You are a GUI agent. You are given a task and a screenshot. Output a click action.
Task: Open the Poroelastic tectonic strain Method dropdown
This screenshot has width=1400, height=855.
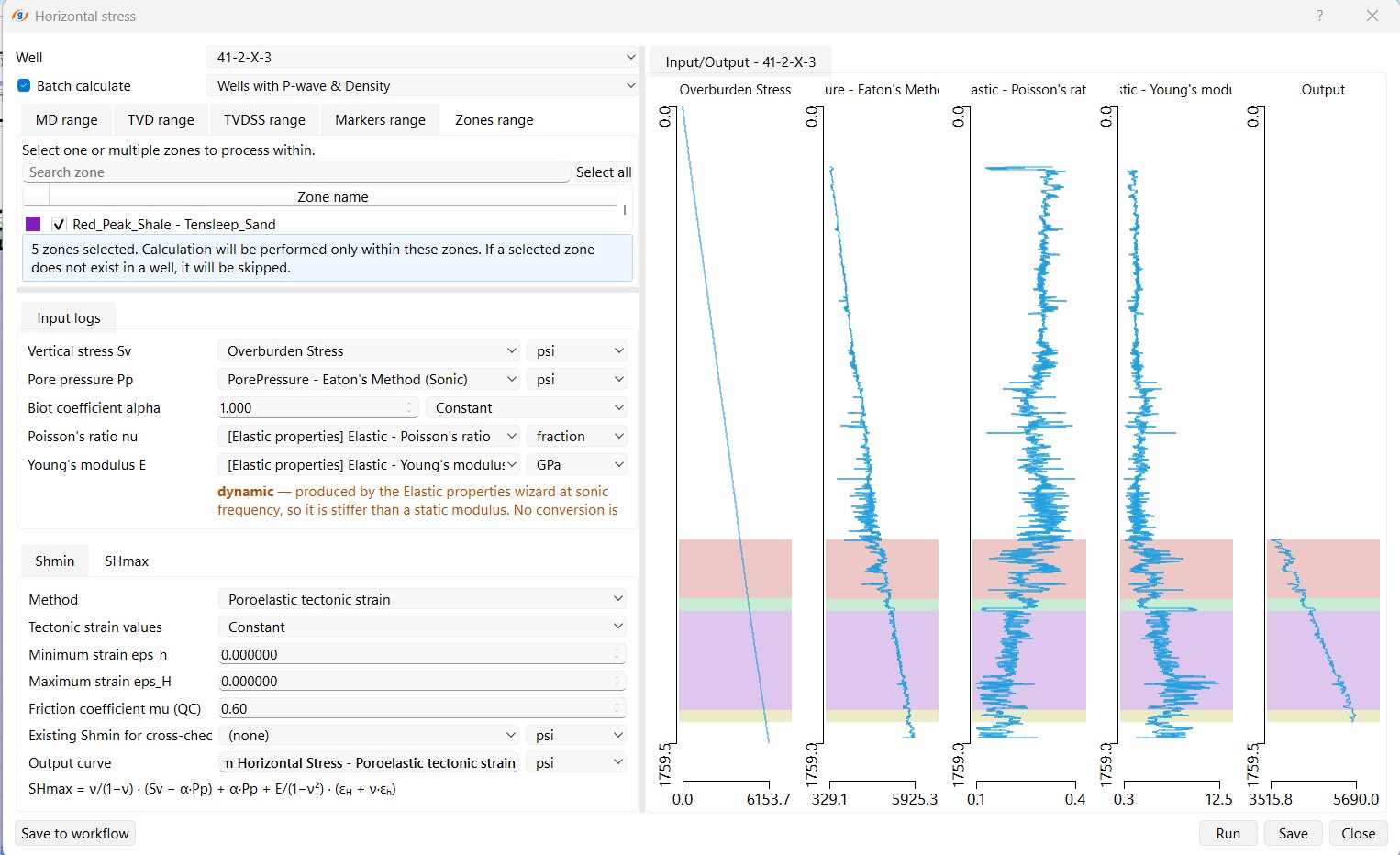point(423,600)
